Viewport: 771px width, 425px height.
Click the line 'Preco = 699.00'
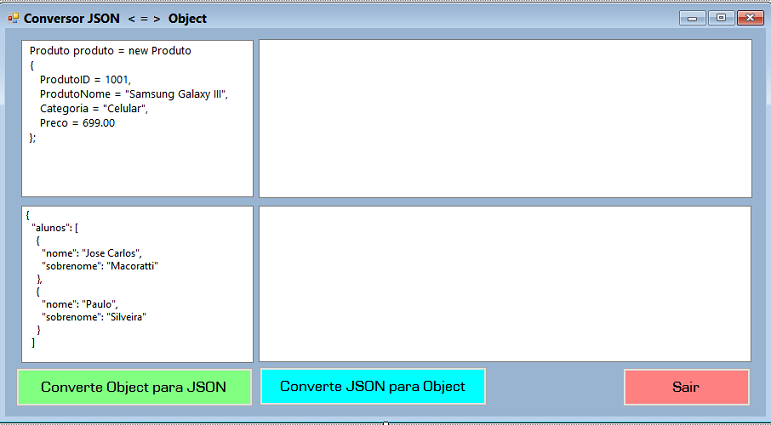click(x=77, y=123)
